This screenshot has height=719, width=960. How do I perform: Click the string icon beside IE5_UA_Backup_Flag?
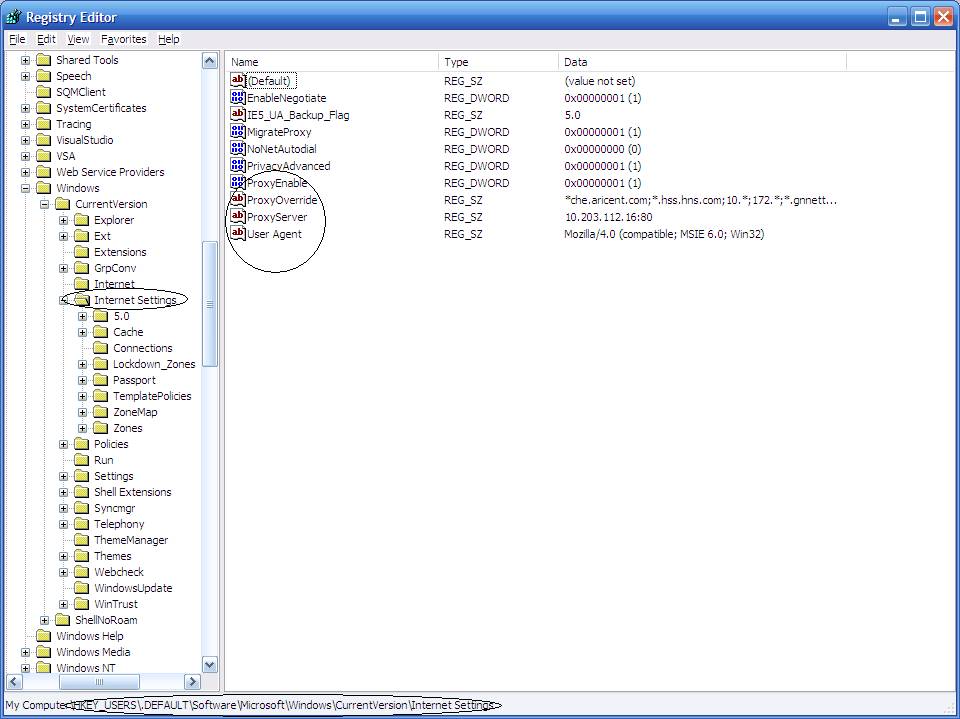click(x=238, y=115)
